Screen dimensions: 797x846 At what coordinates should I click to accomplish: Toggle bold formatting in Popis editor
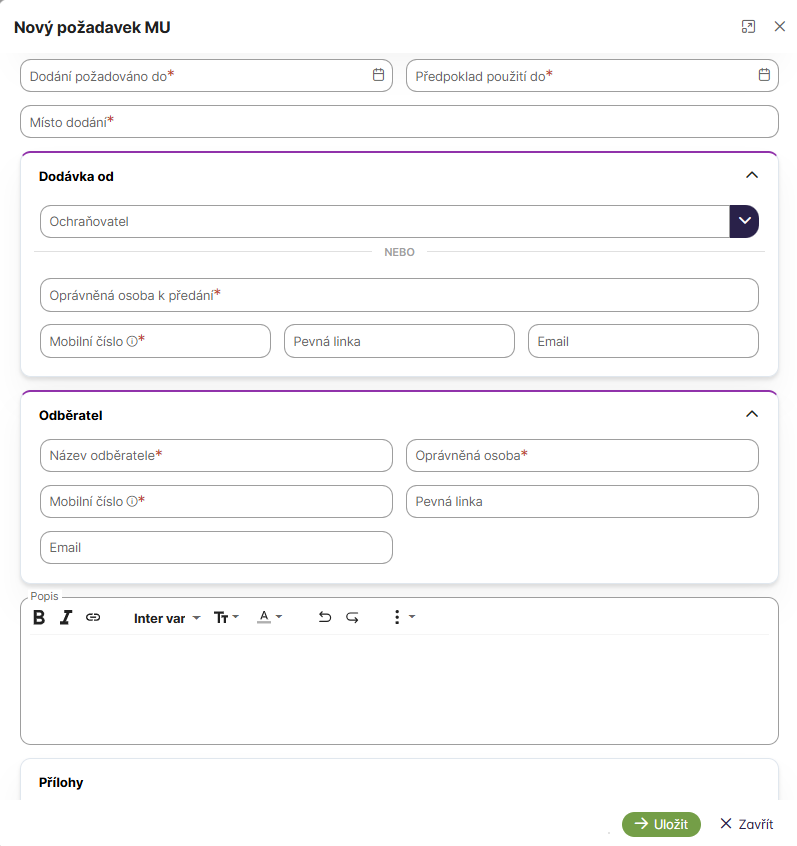[x=39, y=618]
